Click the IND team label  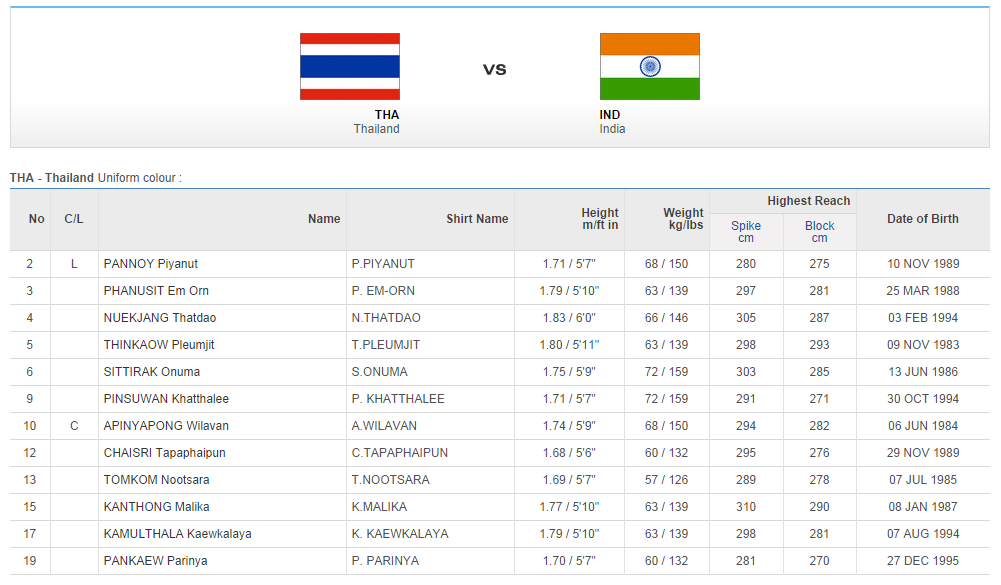[610, 115]
